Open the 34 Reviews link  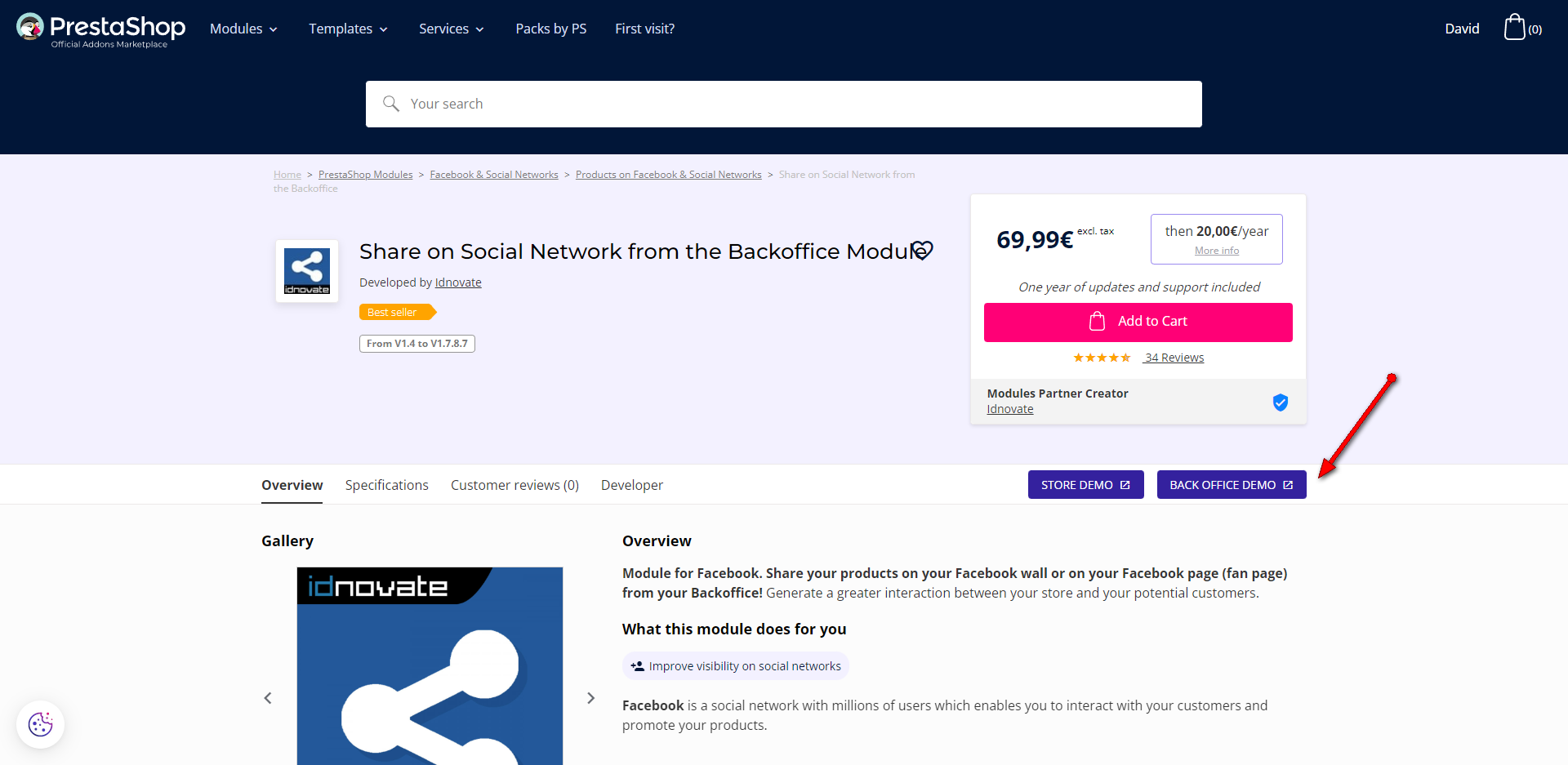1174,358
